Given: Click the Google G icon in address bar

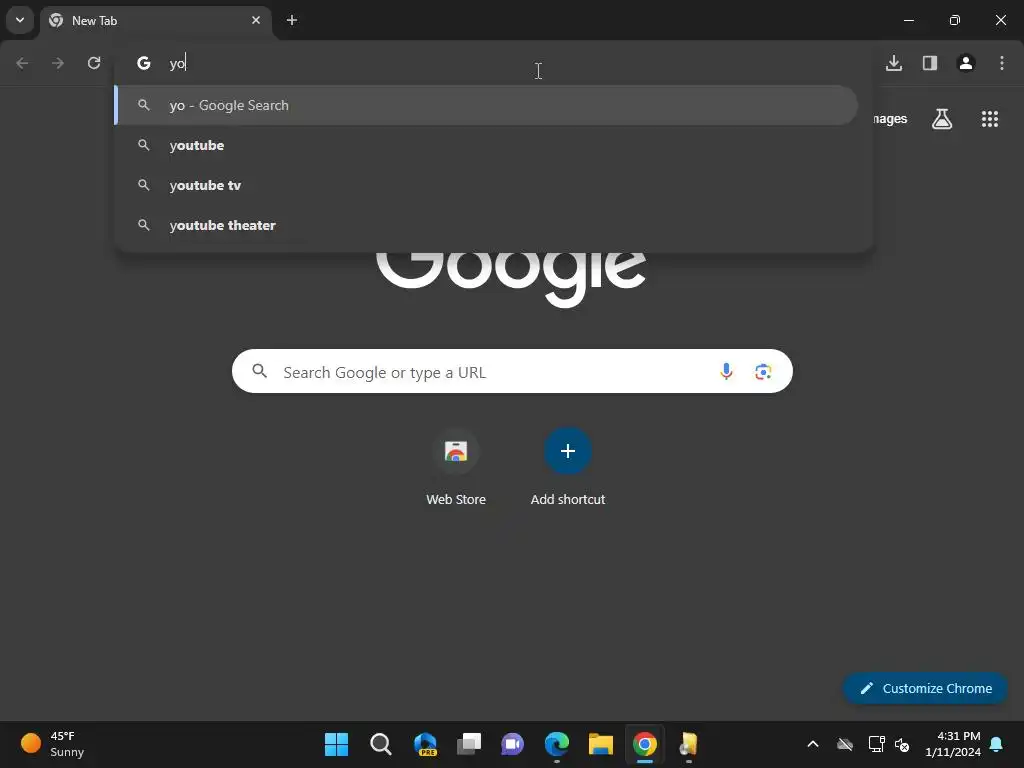Looking at the screenshot, I should coord(144,63).
